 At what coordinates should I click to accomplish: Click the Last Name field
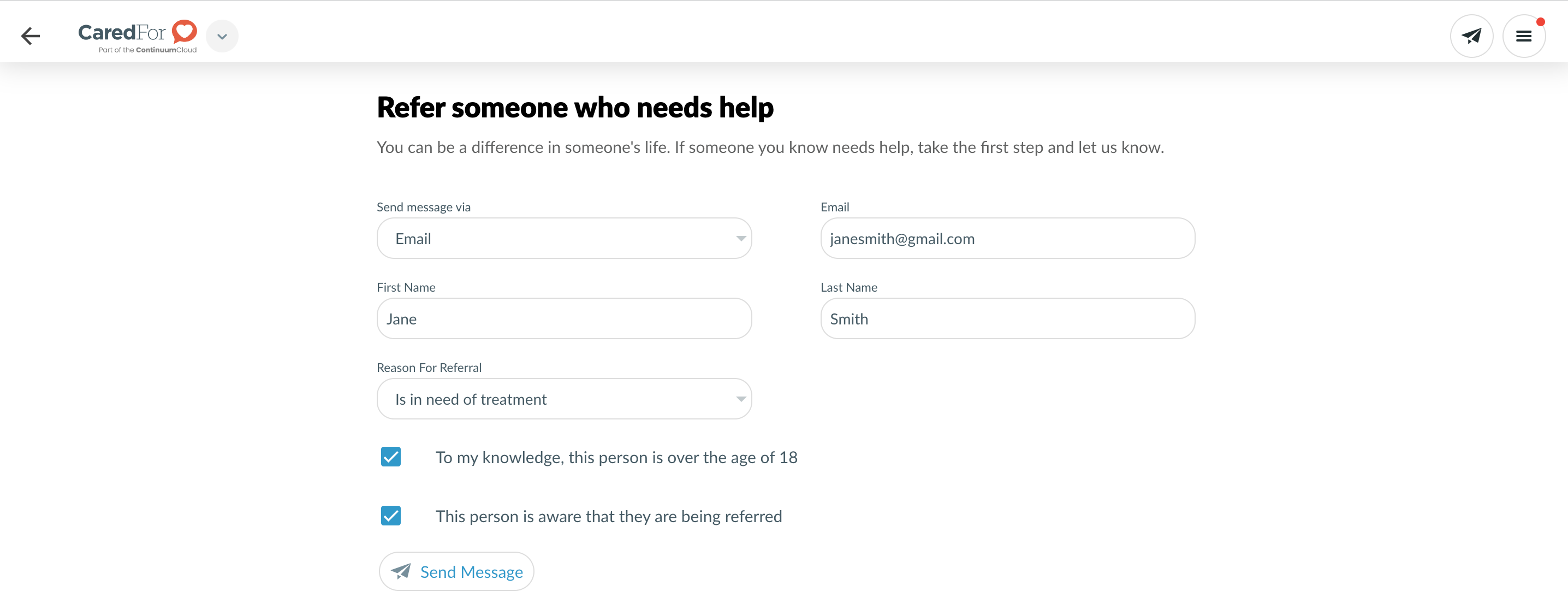pyautogui.click(x=1007, y=319)
